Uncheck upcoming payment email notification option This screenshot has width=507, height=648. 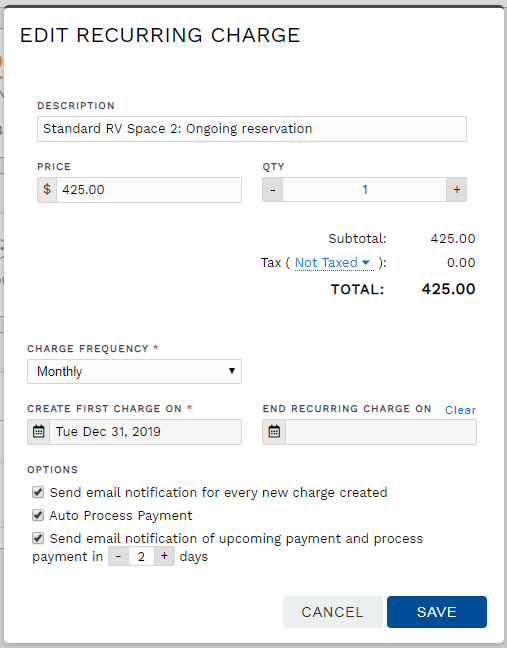(x=38, y=538)
